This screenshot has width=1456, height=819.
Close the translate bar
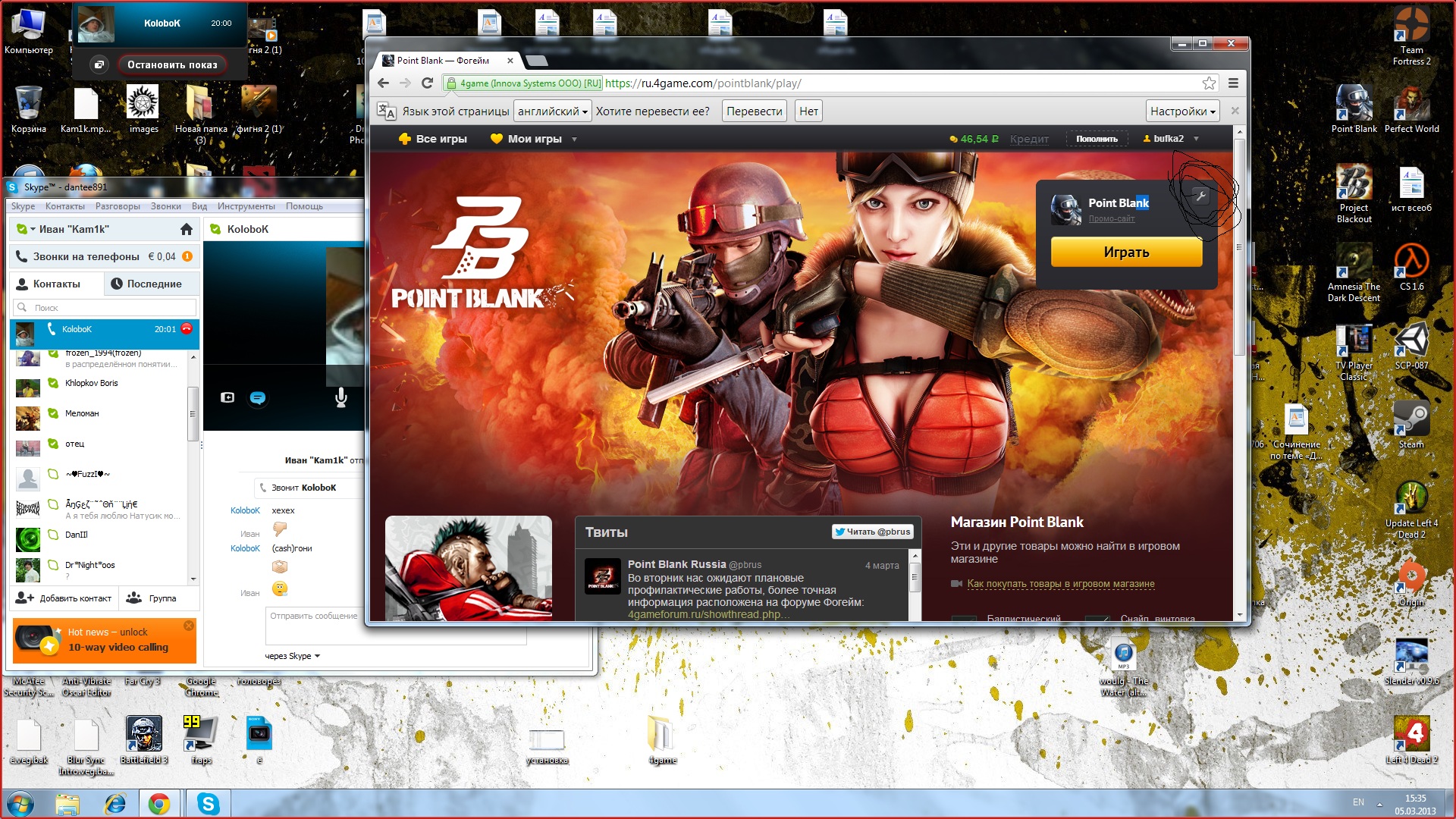point(1235,111)
